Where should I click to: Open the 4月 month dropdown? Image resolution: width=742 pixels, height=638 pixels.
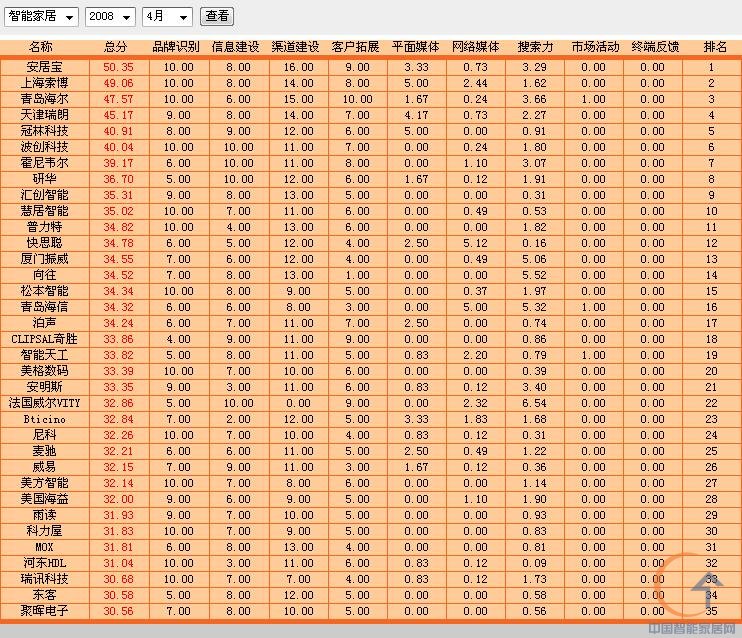pyautogui.click(x=167, y=17)
